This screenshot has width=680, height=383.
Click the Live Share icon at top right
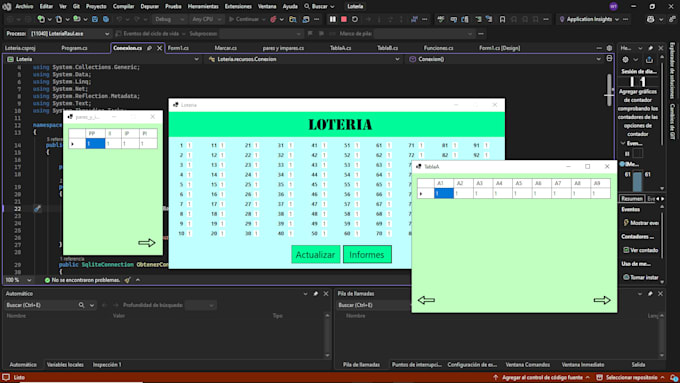pyautogui.click(x=672, y=19)
